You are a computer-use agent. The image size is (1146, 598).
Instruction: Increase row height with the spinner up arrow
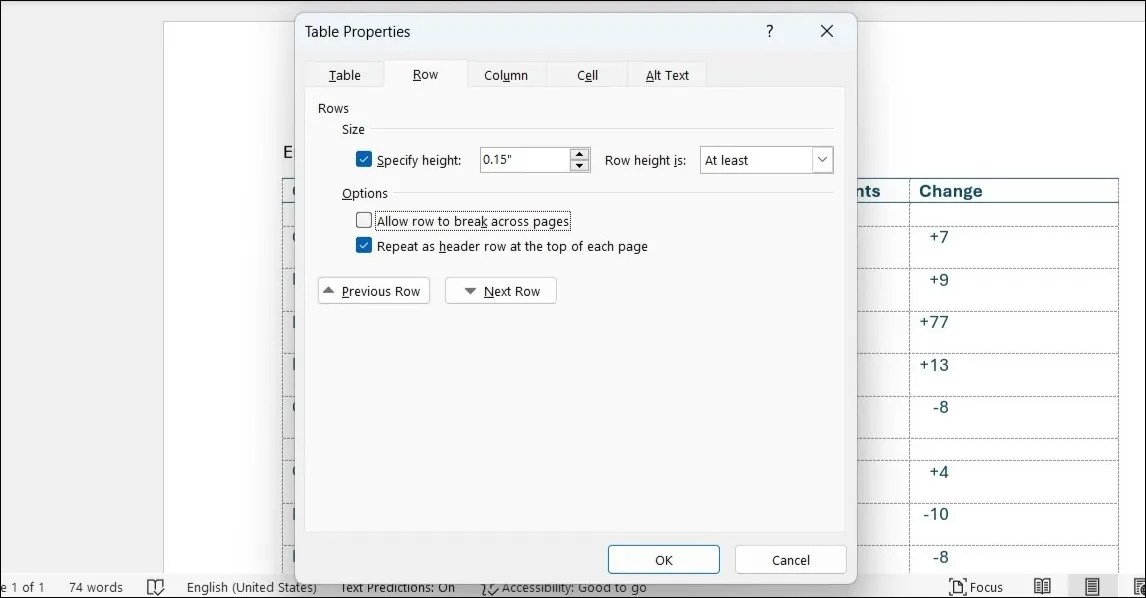[578, 154]
